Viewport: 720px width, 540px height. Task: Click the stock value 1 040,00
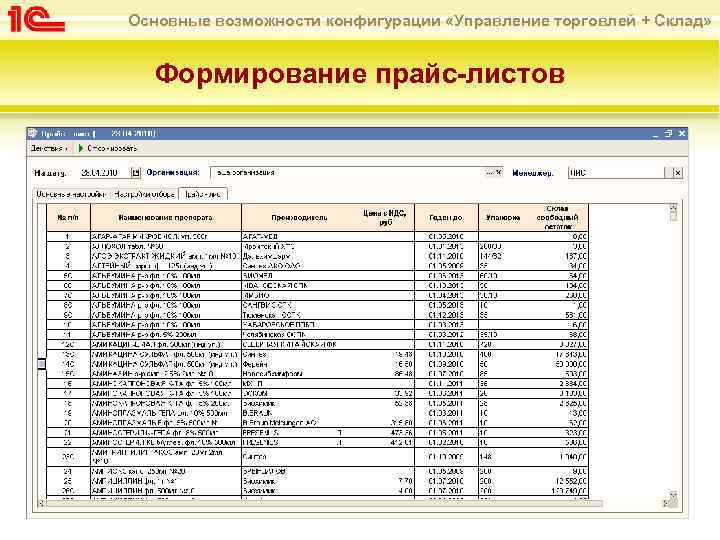click(573, 457)
